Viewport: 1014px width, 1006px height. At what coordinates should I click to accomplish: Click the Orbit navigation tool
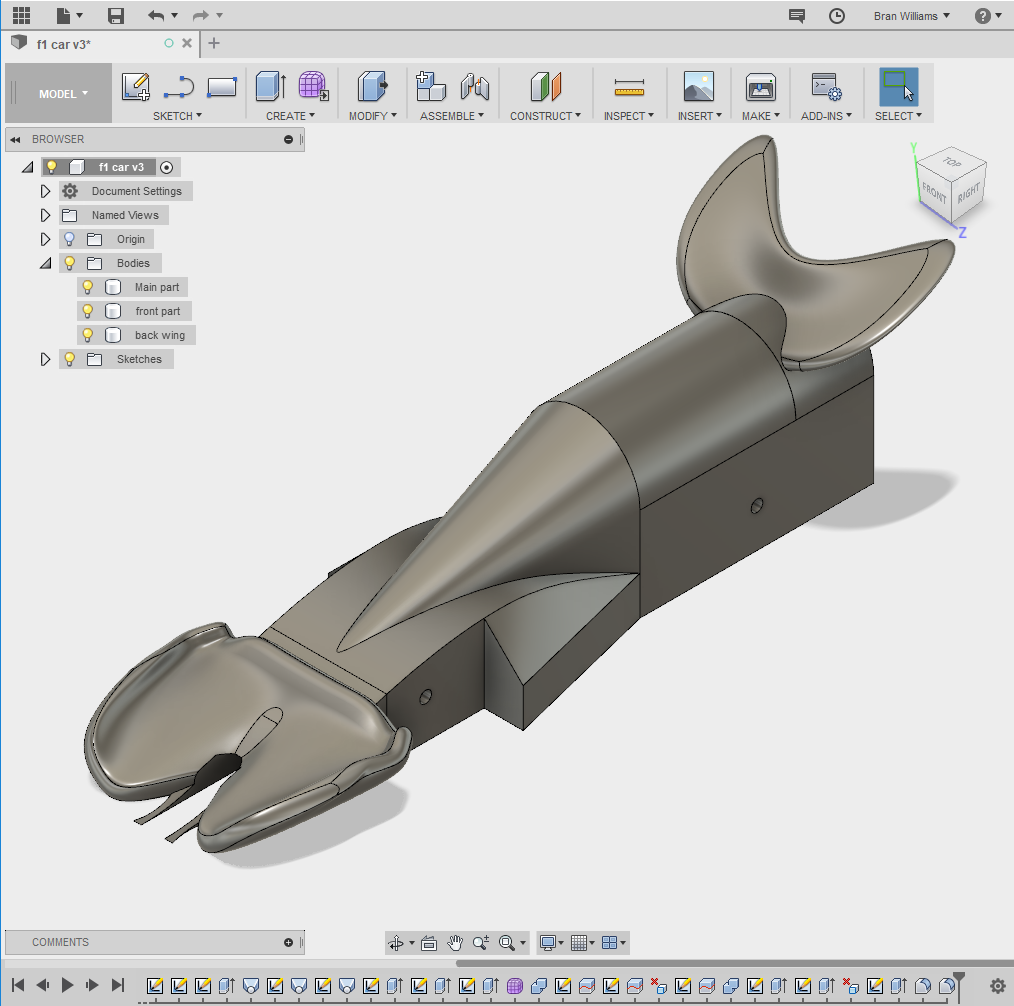396,943
